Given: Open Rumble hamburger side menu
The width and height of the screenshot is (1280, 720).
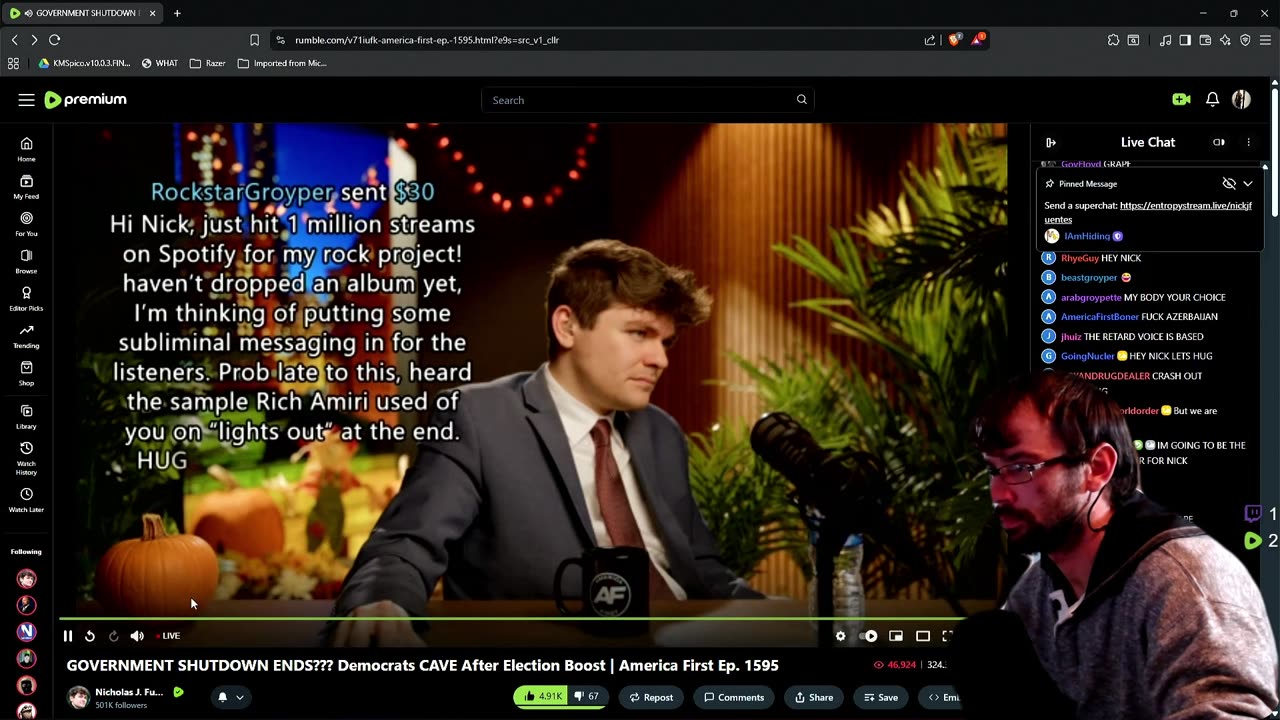Looking at the screenshot, I should pos(26,100).
